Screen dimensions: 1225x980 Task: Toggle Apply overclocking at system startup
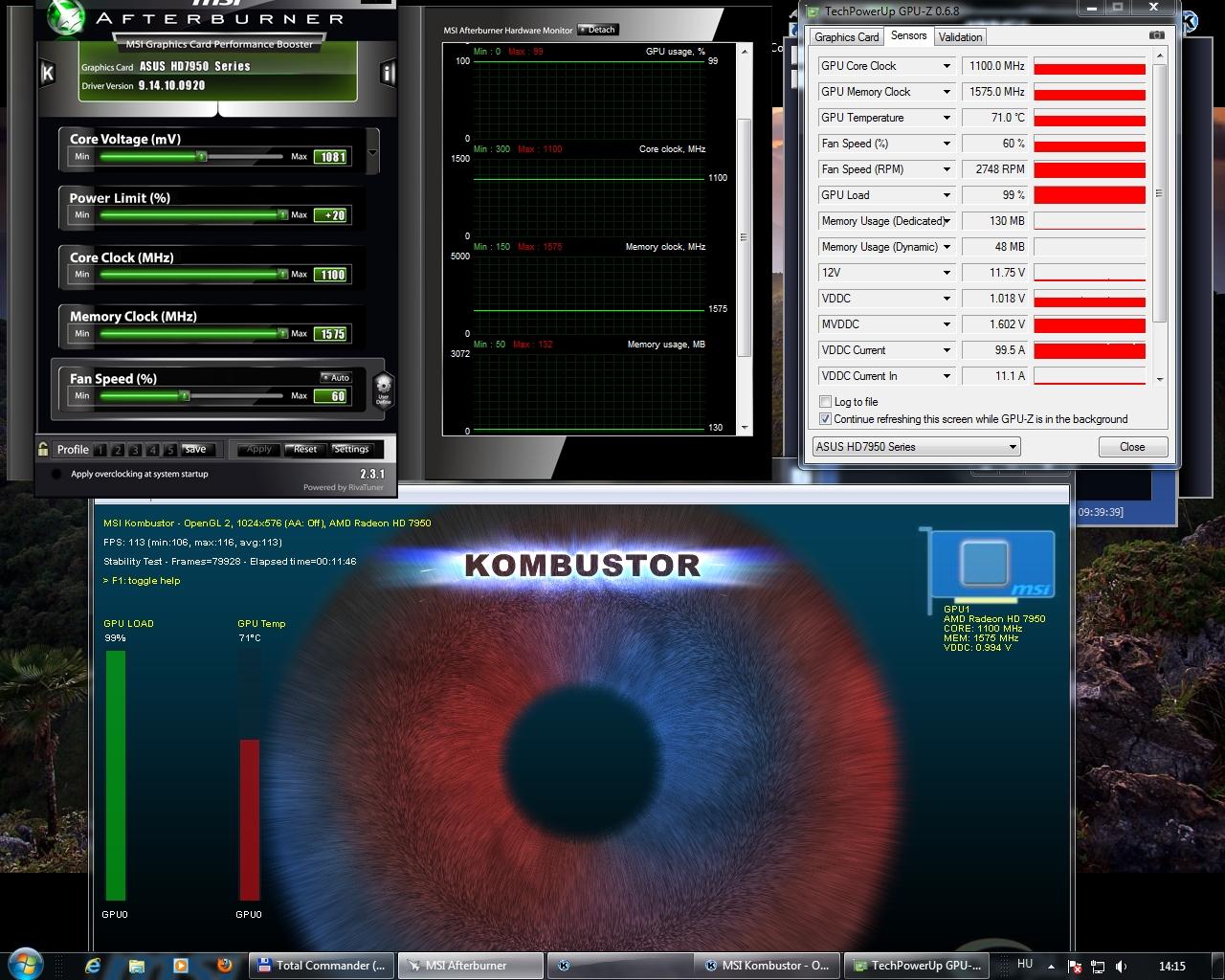pos(56,474)
